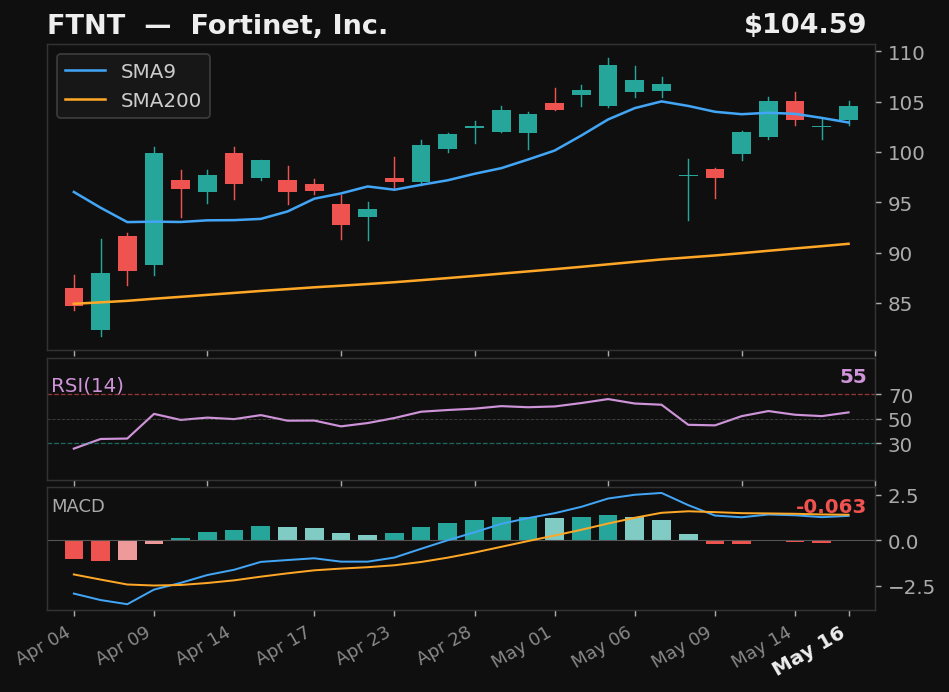Viewport: 949px width, 692px height.
Task: Click the RSI(14) panel label
Action: [x=87, y=385]
